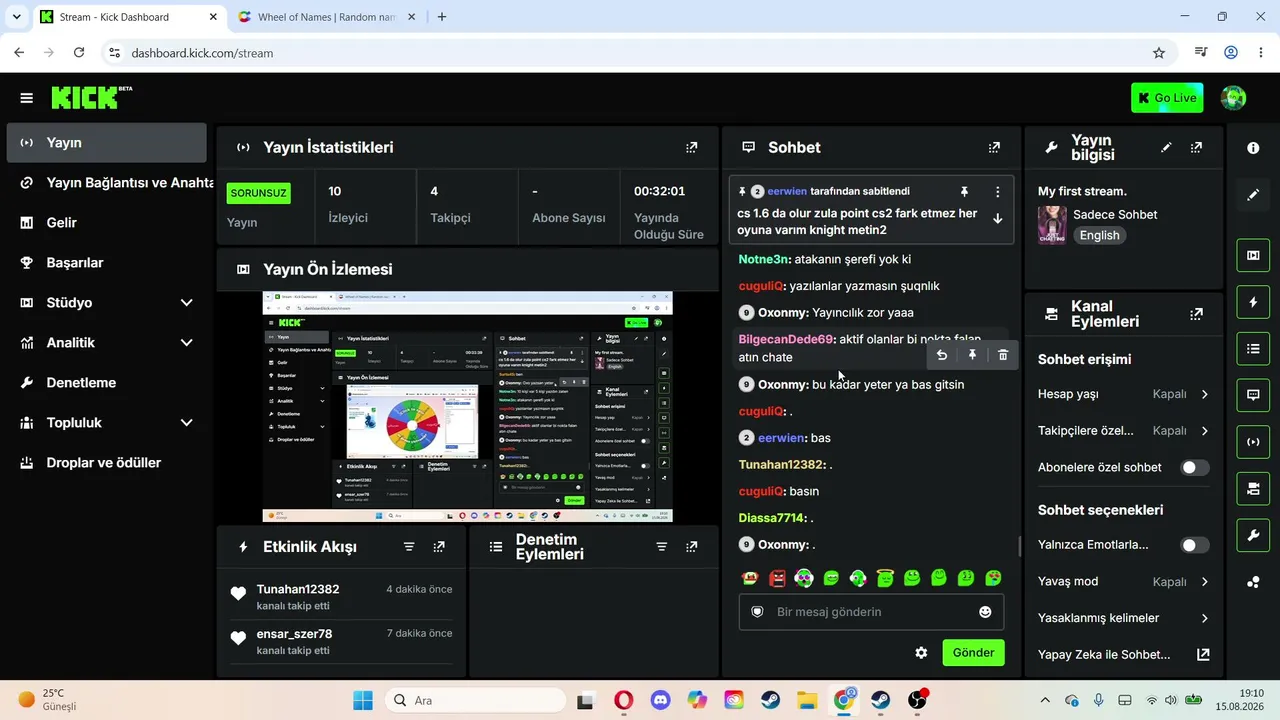Screen dimensions: 1280x720
Task: Click the stream preview thumbnail
Action: [467, 407]
